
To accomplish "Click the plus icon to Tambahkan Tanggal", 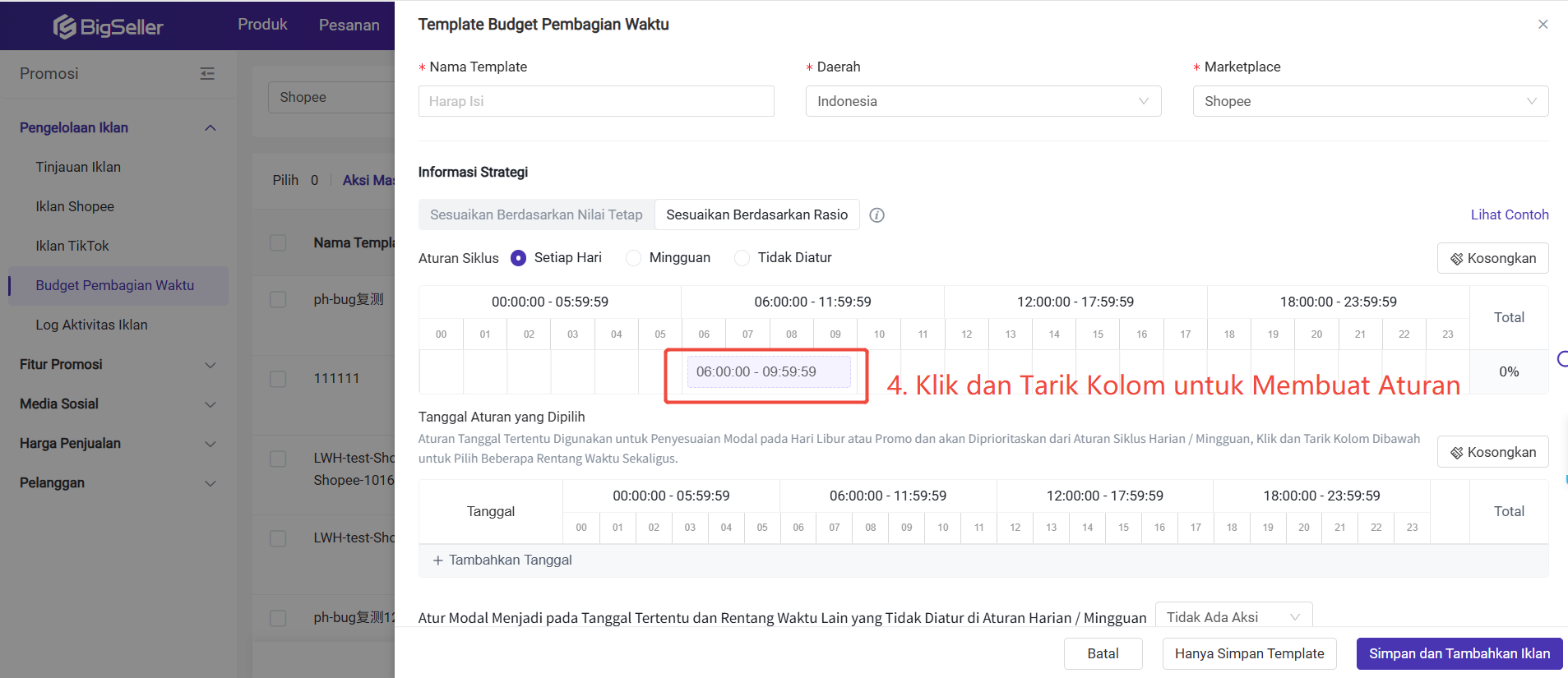I will pos(438,560).
